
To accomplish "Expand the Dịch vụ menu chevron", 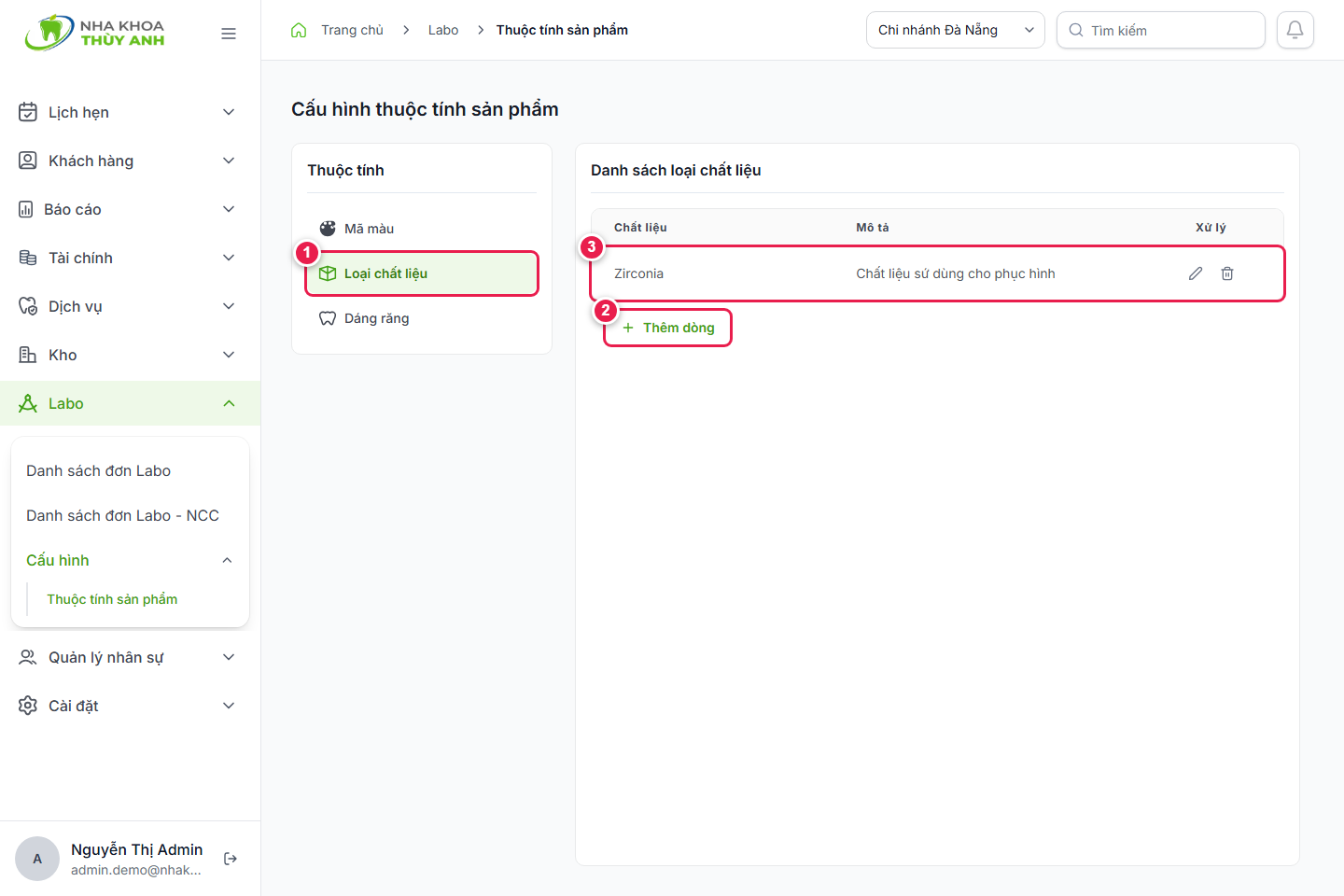I will (x=229, y=306).
